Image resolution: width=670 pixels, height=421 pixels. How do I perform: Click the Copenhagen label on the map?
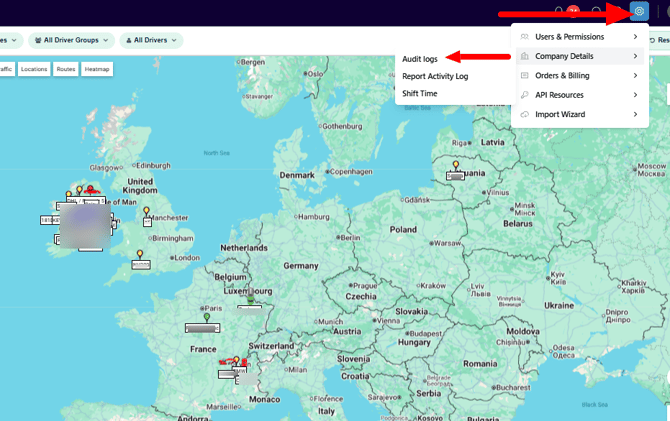point(351,171)
